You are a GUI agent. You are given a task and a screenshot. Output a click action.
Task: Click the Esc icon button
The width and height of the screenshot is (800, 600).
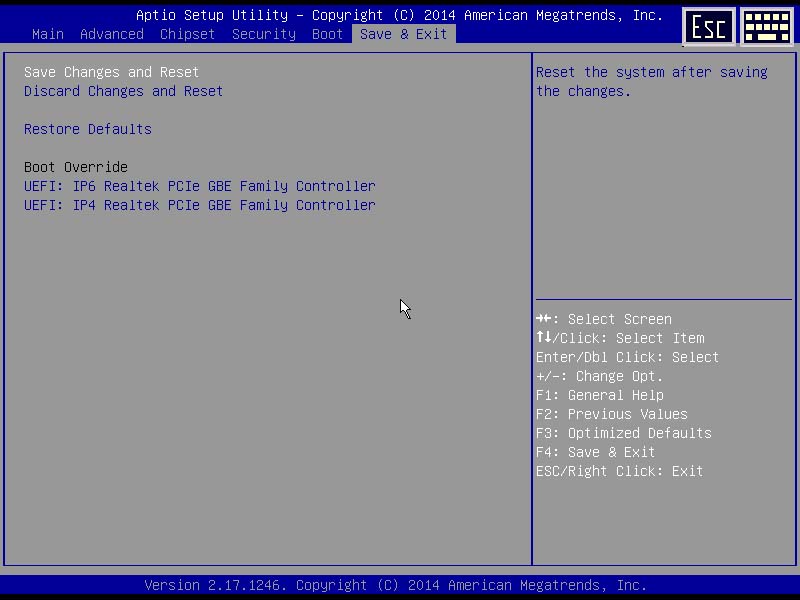(709, 27)
